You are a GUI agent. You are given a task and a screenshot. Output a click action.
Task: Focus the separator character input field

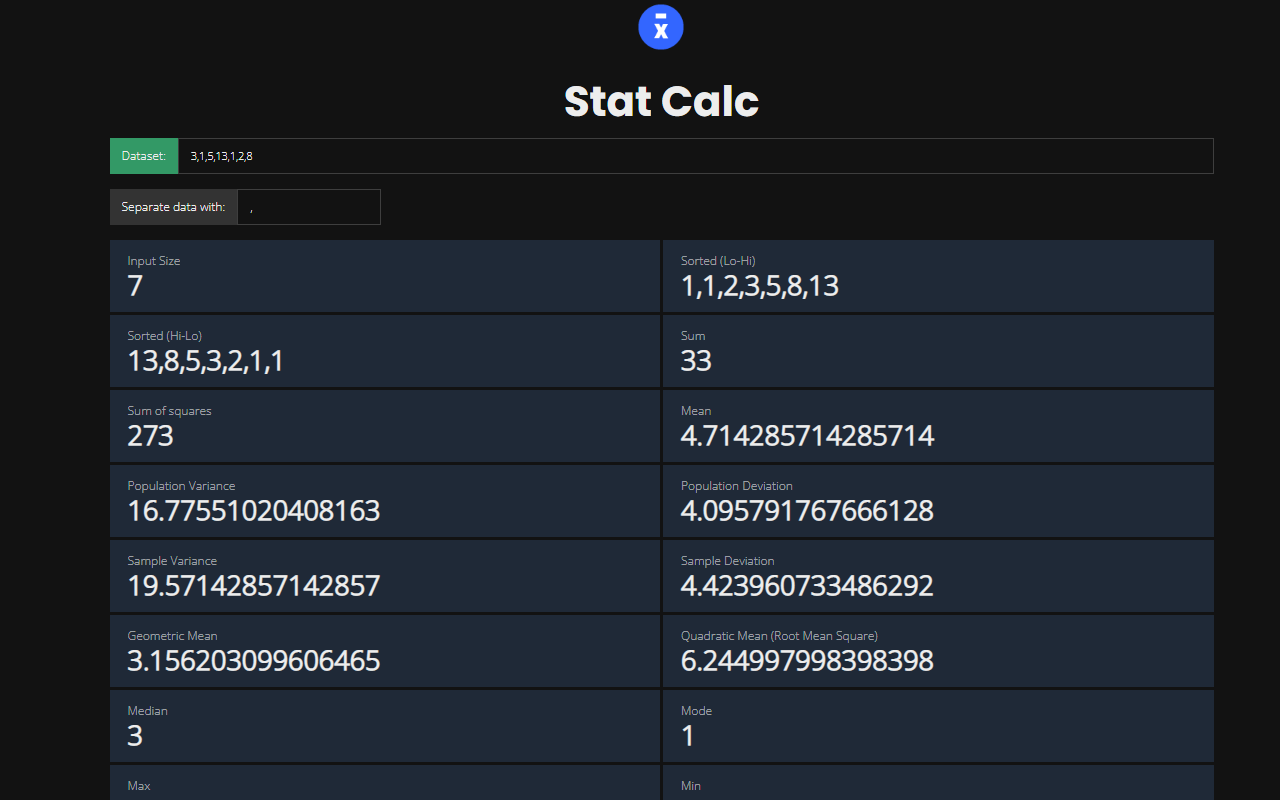click(x=309, y=207)
